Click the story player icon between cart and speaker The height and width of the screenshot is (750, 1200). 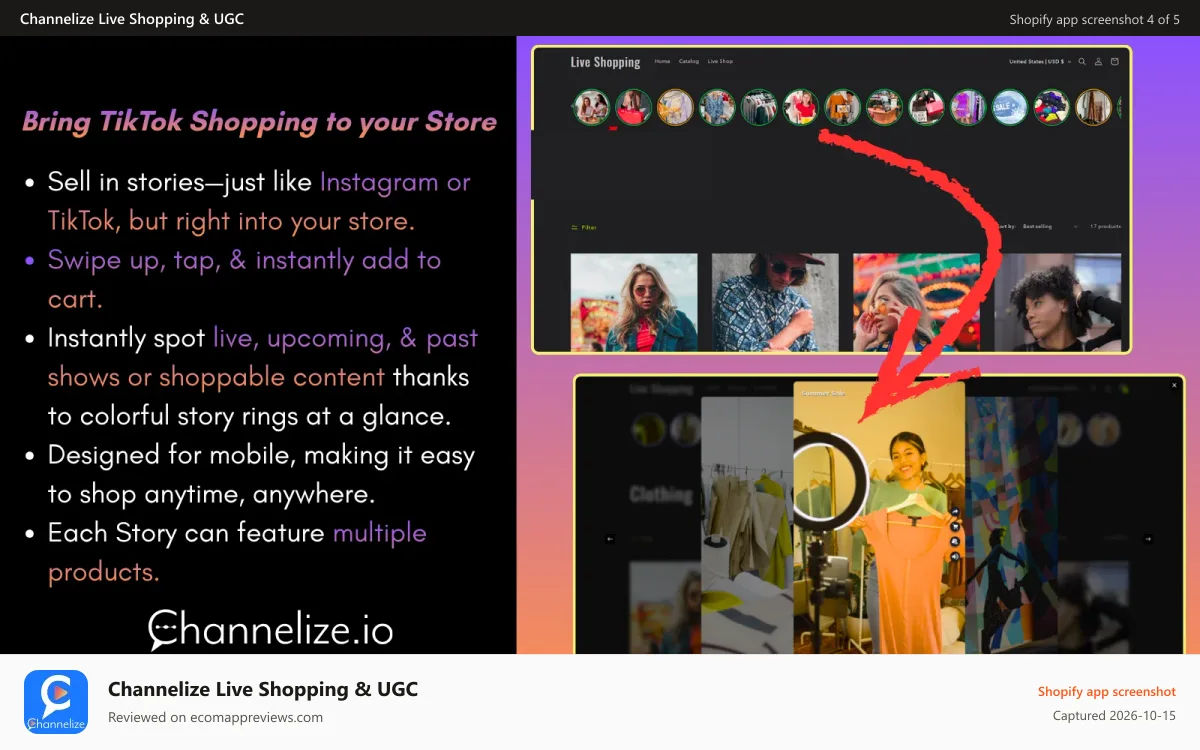(955, 541)
